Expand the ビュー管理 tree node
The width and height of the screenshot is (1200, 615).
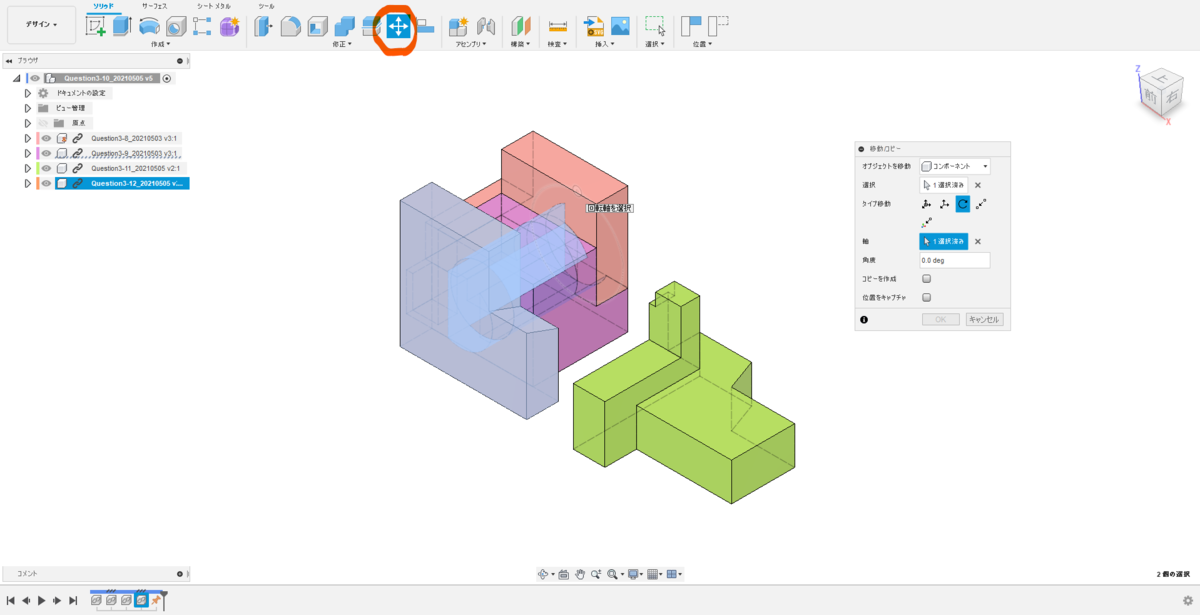pyautogui.click(x=28, y=108)
